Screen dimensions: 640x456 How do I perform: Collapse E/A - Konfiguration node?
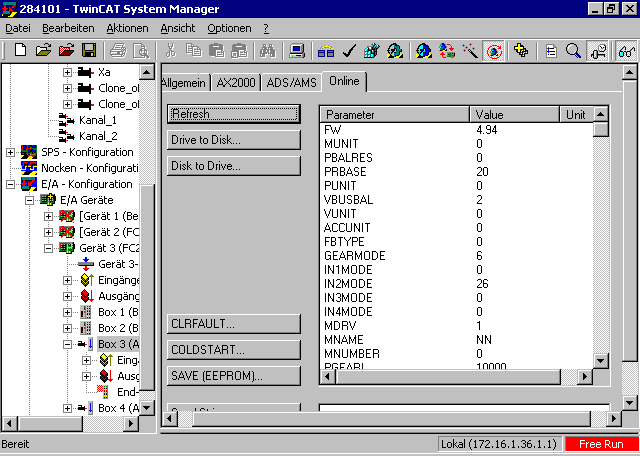point(10,184)
